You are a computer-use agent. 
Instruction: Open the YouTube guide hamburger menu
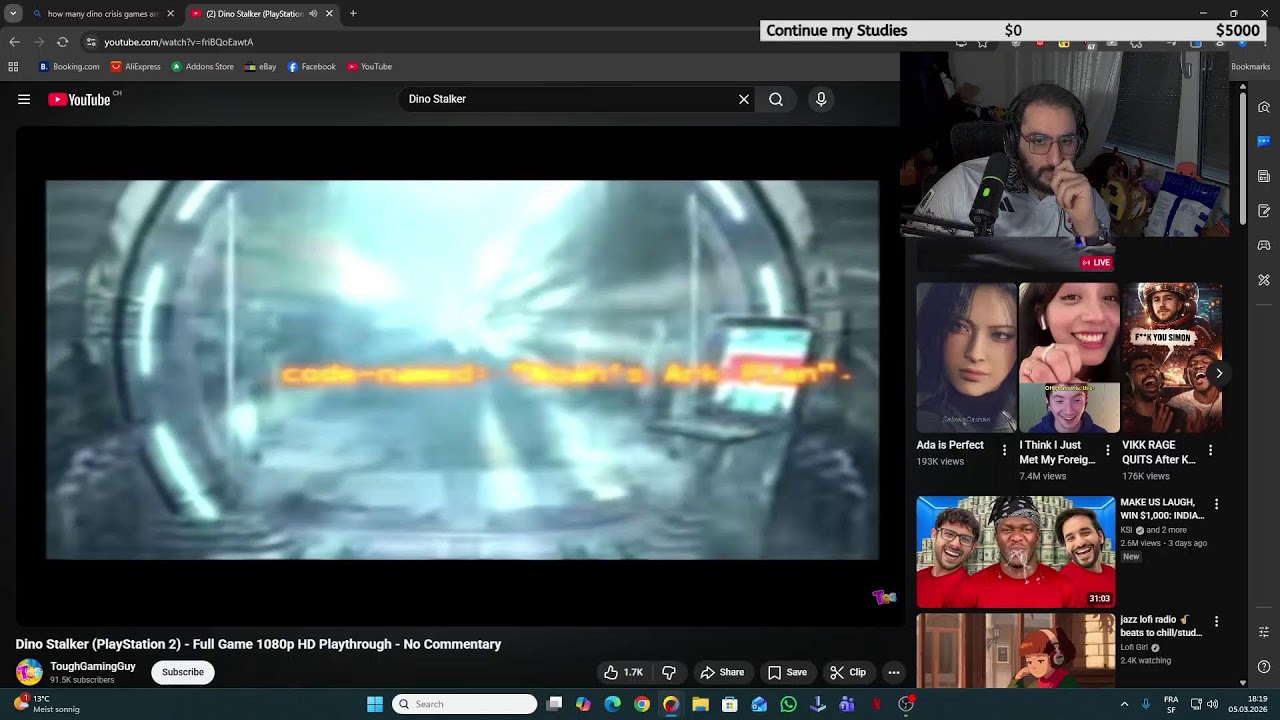(24, 99)
